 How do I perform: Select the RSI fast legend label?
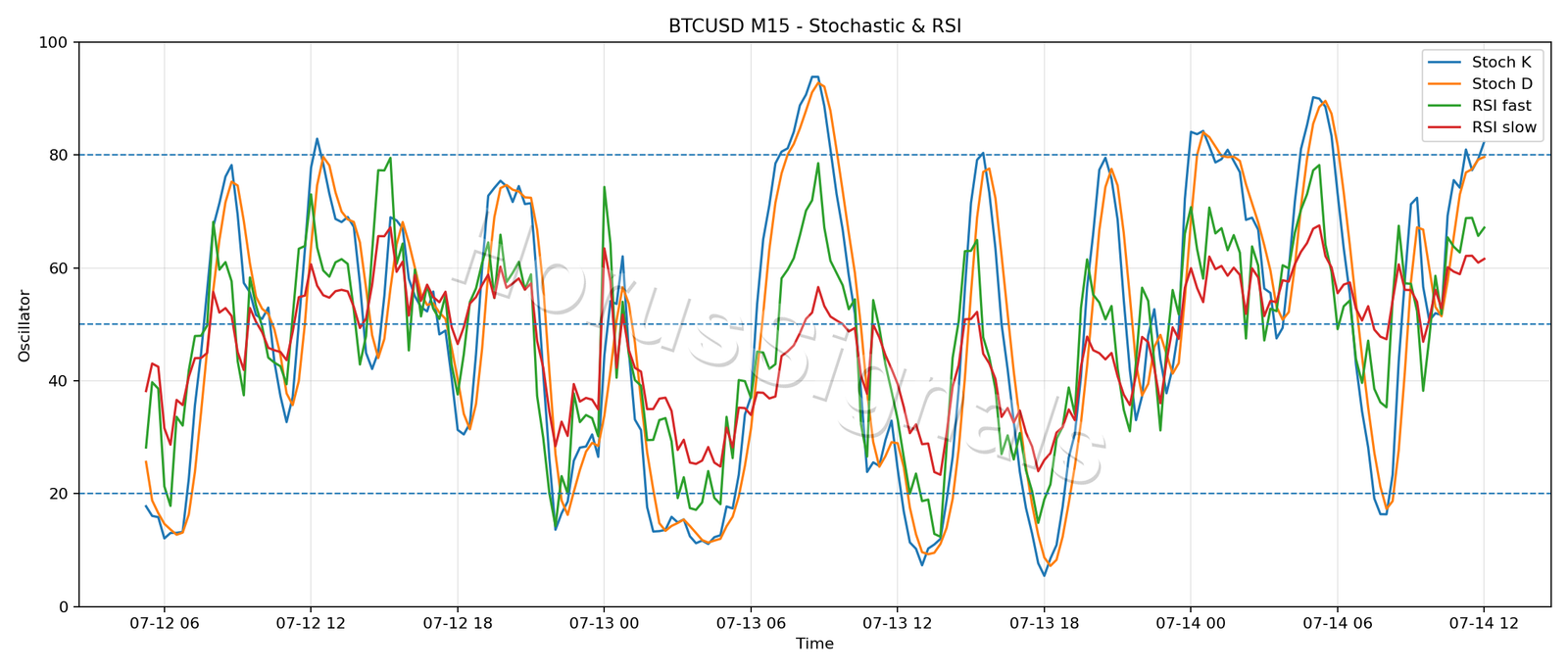click(1501, 106)
